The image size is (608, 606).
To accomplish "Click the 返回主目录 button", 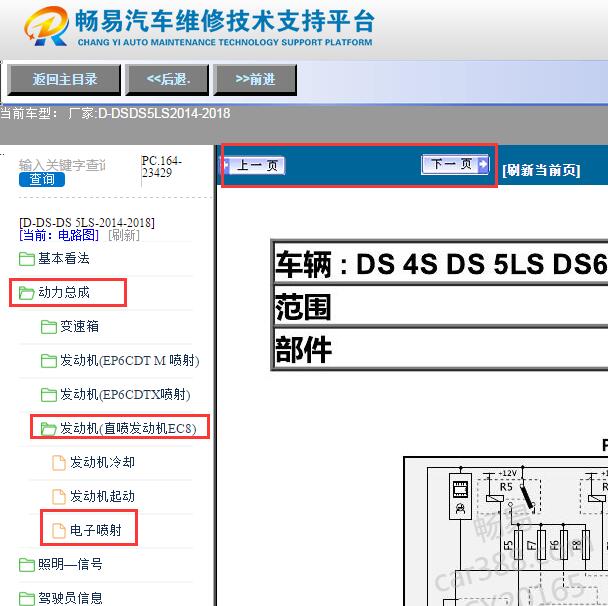I will tap(64, 80).
